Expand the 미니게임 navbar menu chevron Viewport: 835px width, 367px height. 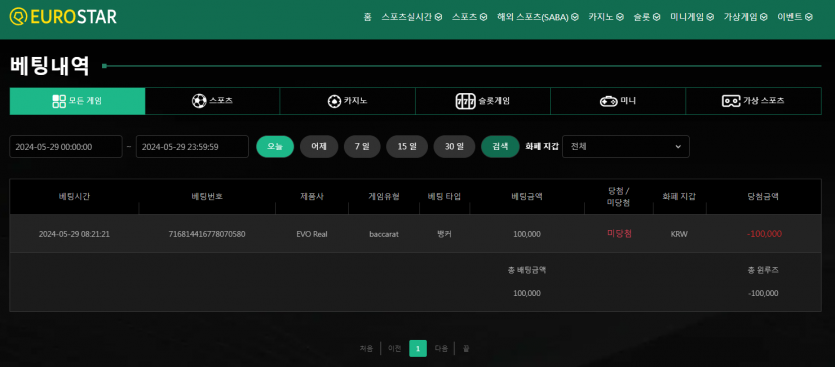click(x=710, y=17)
